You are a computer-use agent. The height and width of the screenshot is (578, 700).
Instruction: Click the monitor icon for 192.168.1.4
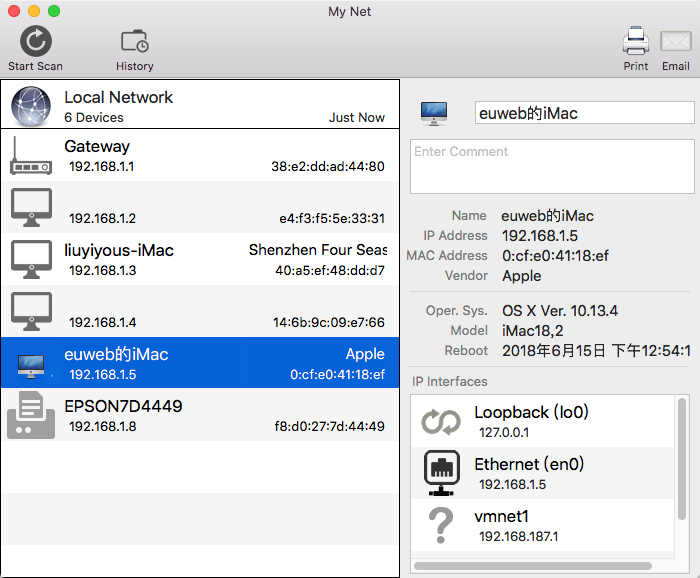pyautogui.click(x=31, y=312)
